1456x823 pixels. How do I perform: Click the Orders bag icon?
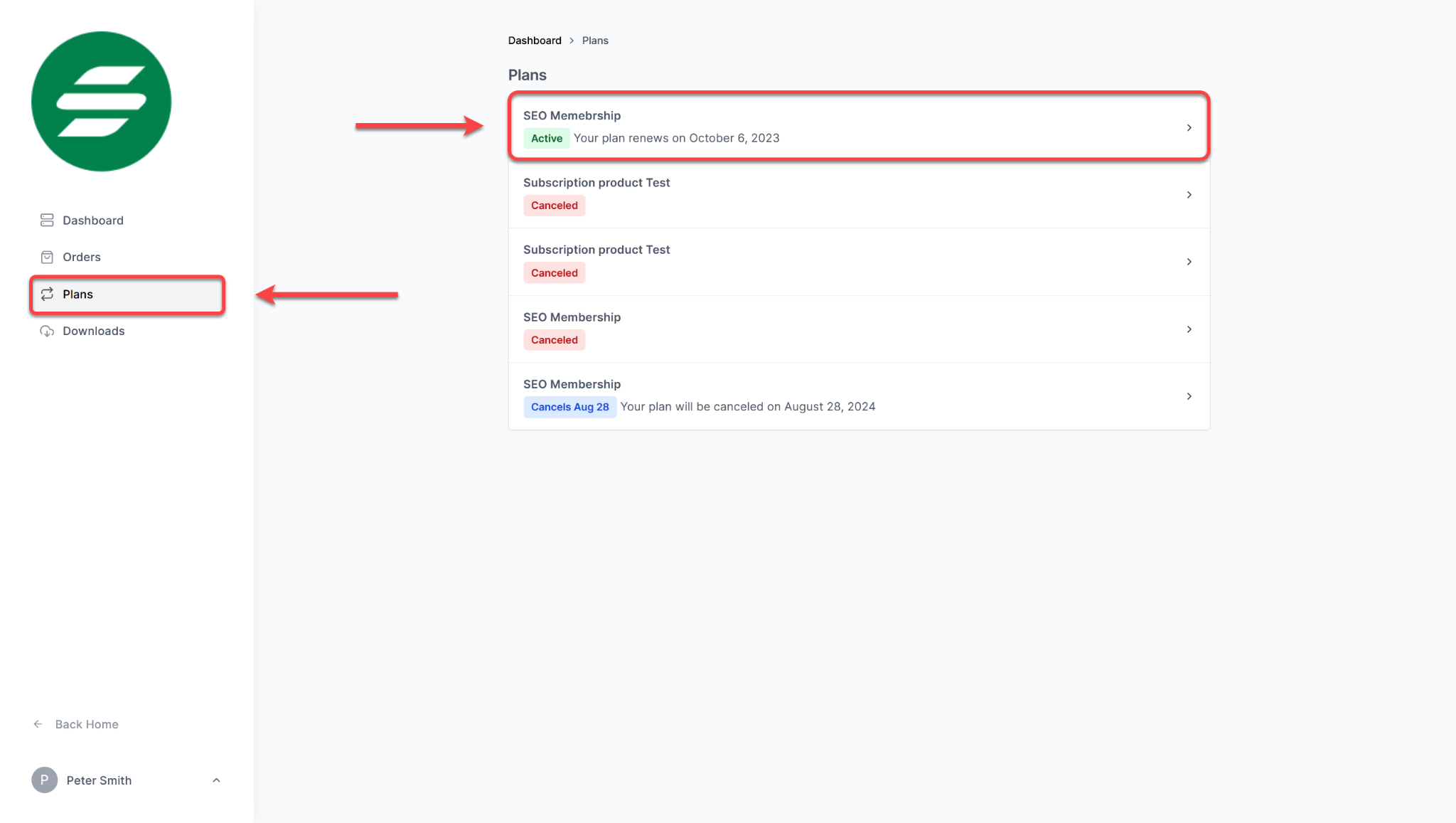click(x=47, y=257)
